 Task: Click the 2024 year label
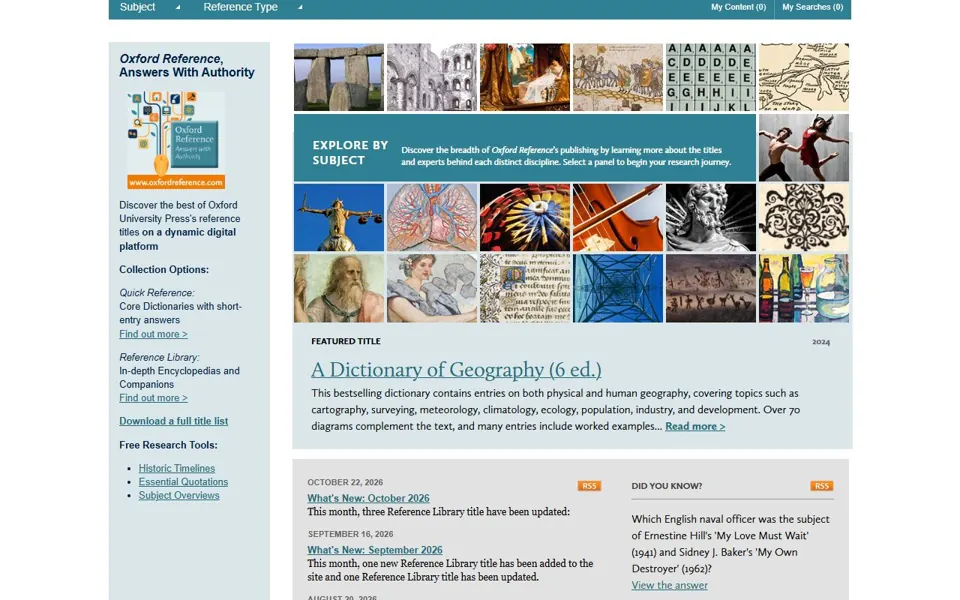click(821, 342)
